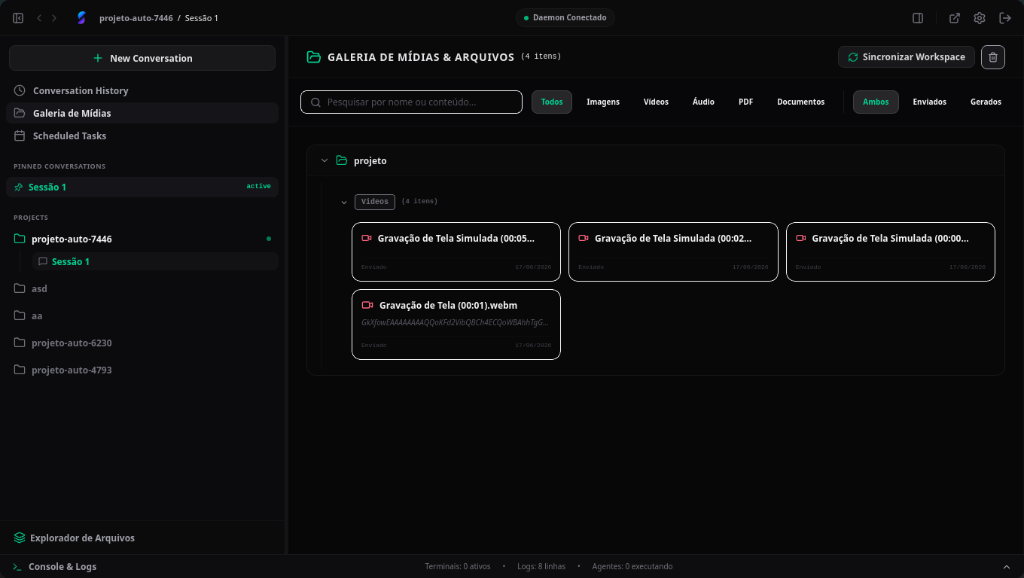Open Gravação de Tela Simulada (00:05 card
1024x578 pixels.
456,252
